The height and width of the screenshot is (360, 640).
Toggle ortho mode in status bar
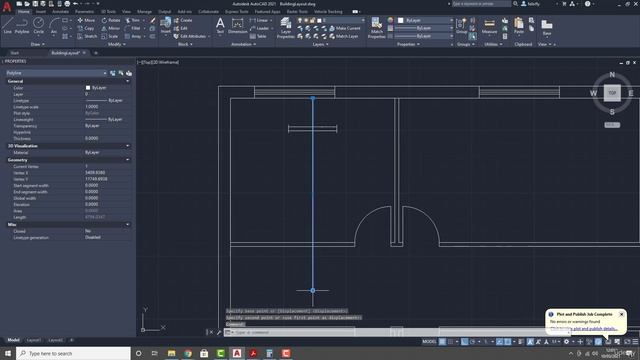click(464, 342)
